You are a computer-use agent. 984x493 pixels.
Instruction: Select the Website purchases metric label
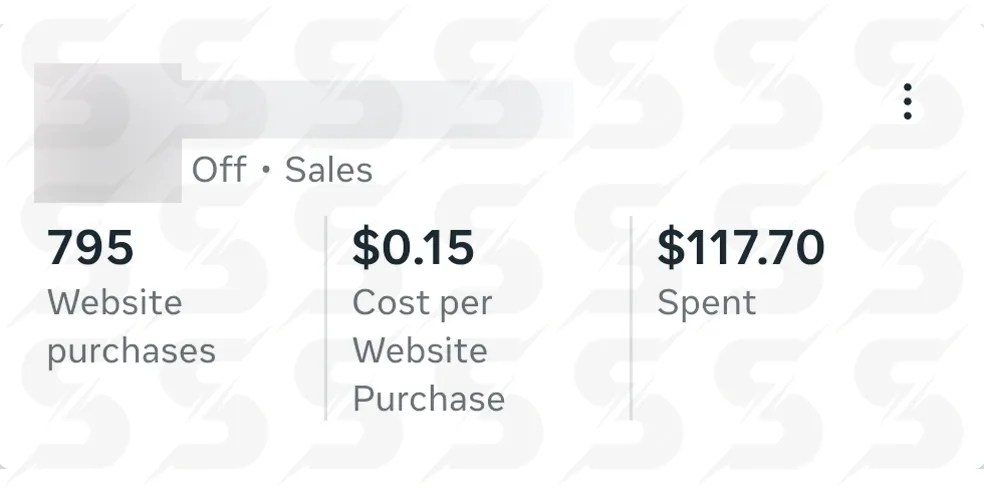click(x=131, y=327)
